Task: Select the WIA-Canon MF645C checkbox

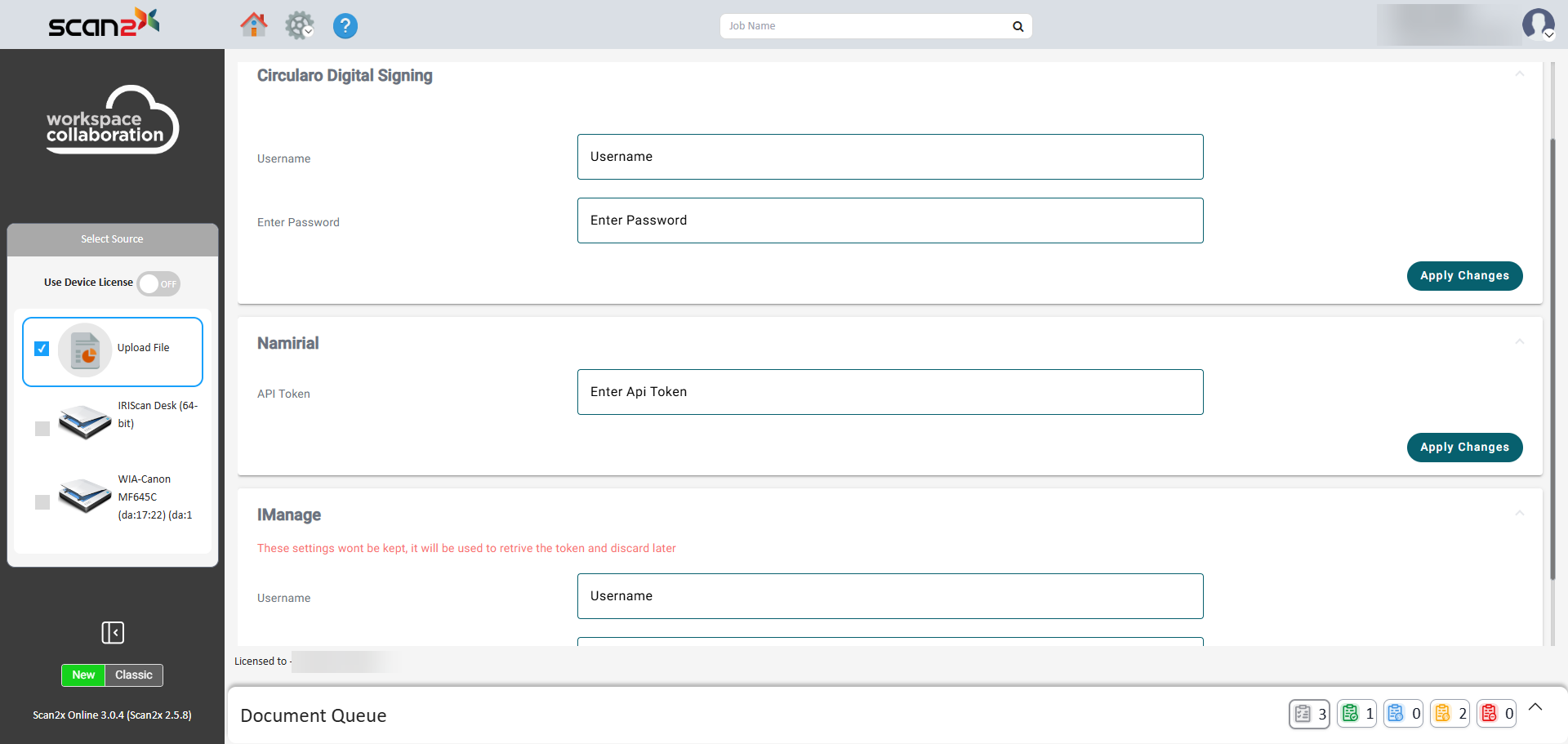Action: [42, 502]
